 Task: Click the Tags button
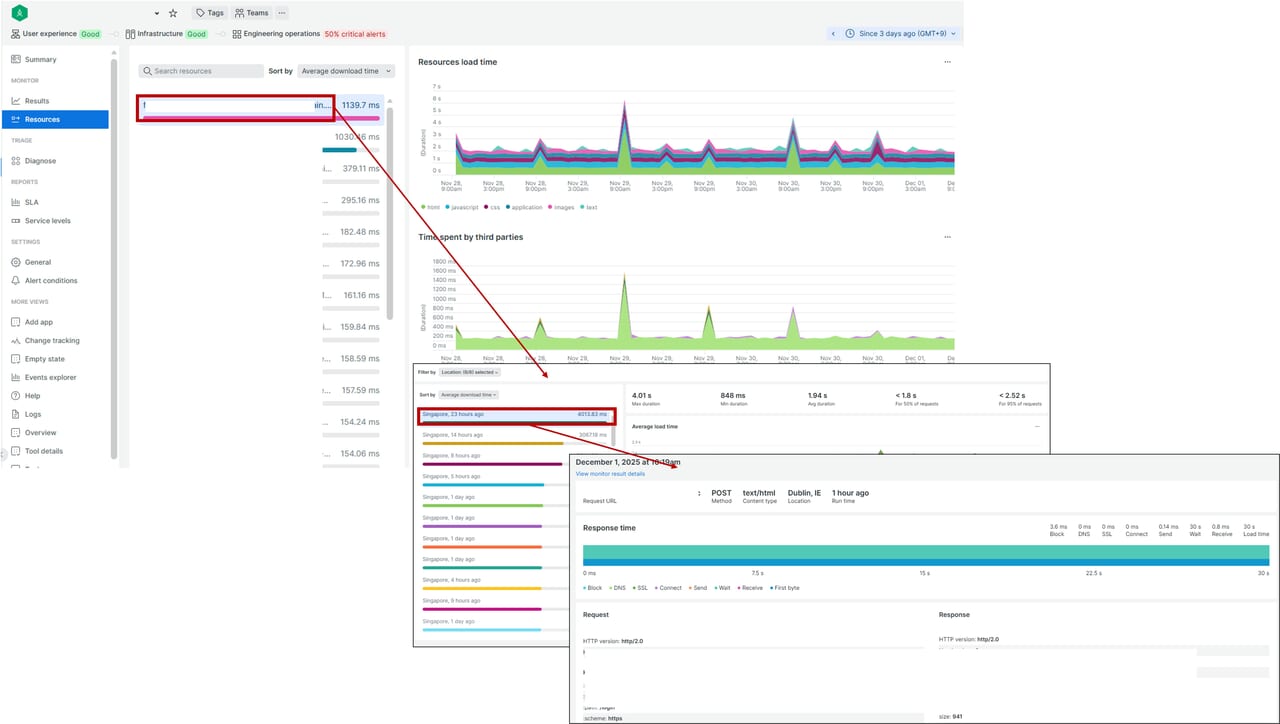coord(210,13)
